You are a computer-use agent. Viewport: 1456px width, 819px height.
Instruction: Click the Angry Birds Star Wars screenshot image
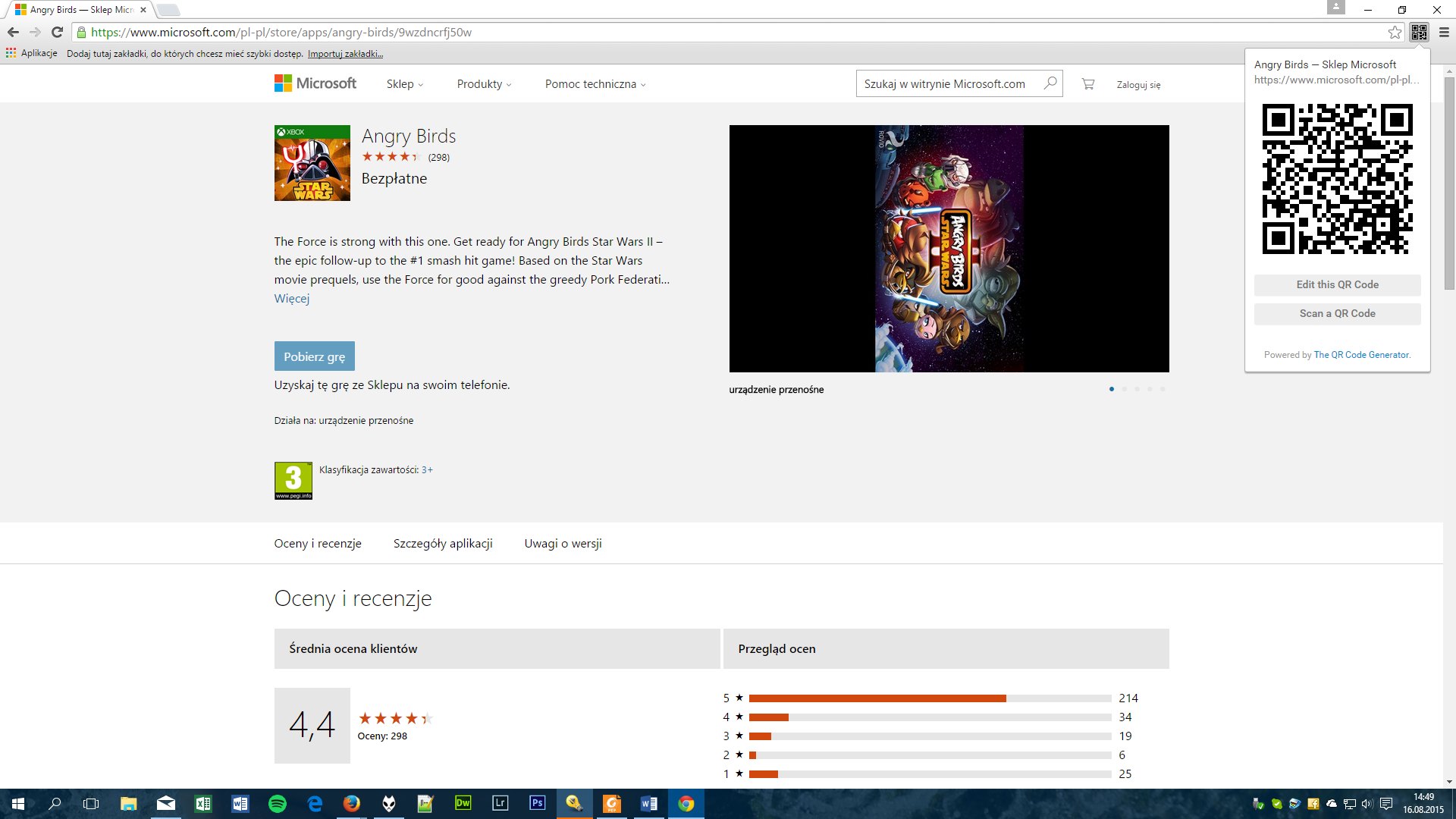949,249
